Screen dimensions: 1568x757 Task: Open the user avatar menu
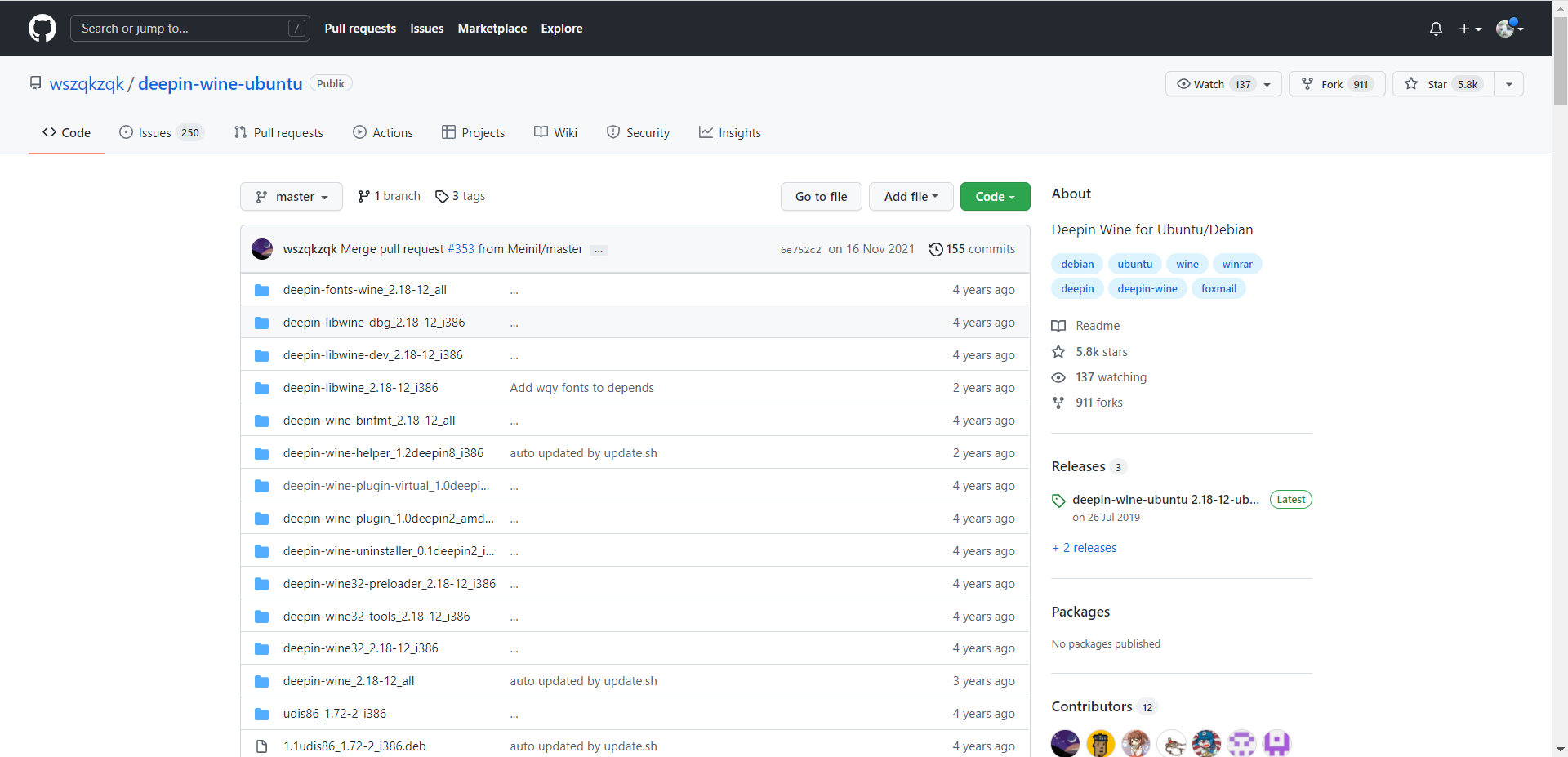point(1509,29)
